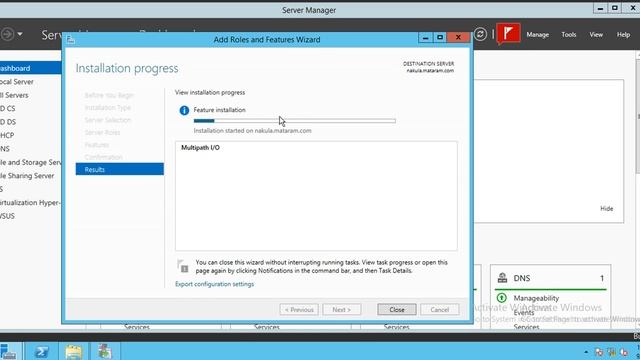Click the wizard title bar icon
This screenshot has height=360, width=640.
pyautogui.click(x=71, y=40)
